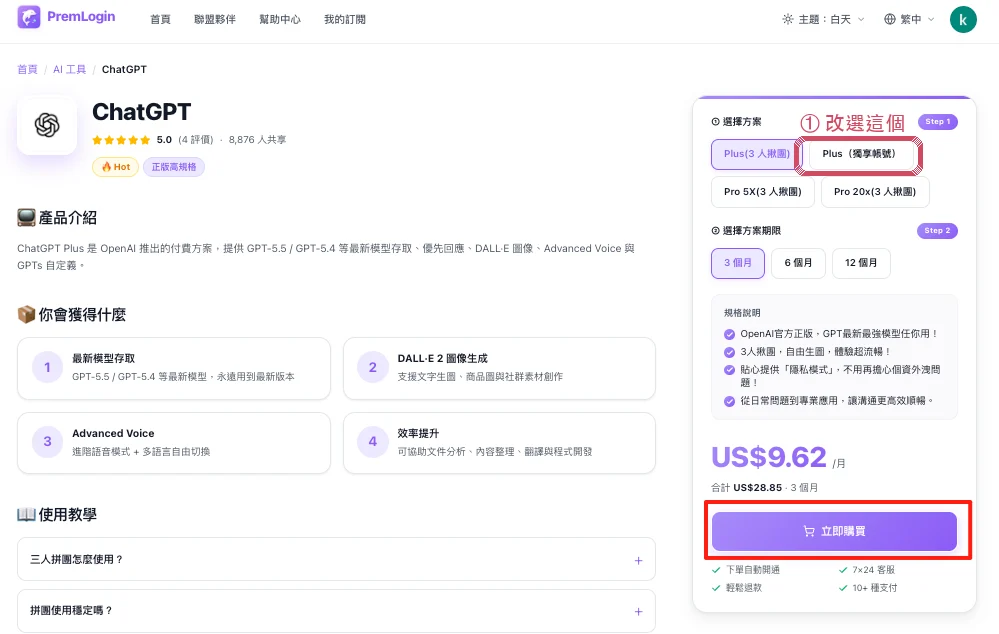Image resolution: width=999 pixels, height=634 pixels.
Task: Click the Step 1 badge
Action: coord(937,122)
